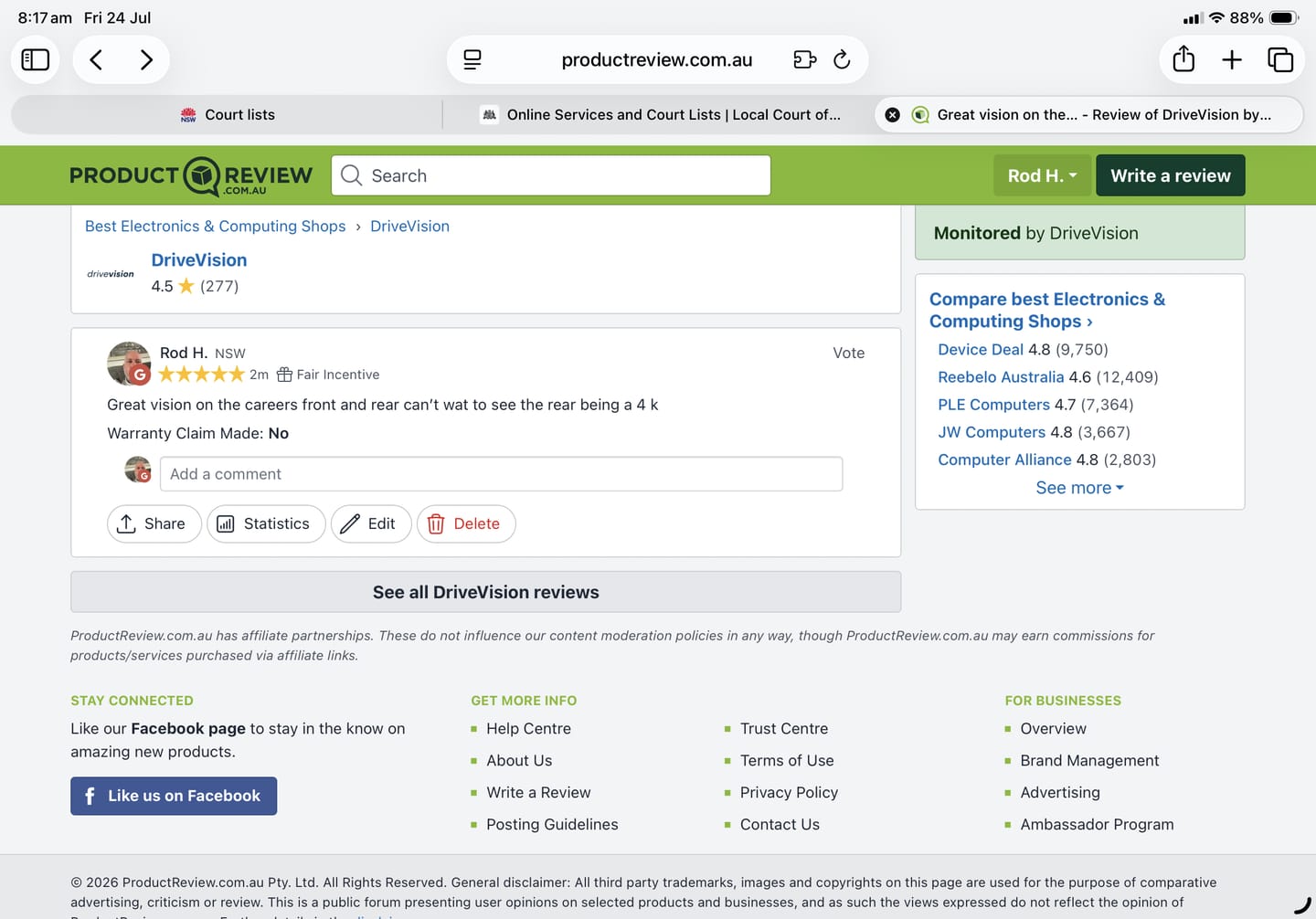Click the Write a review button
Screen dimensions: 1316x919
1171,175
